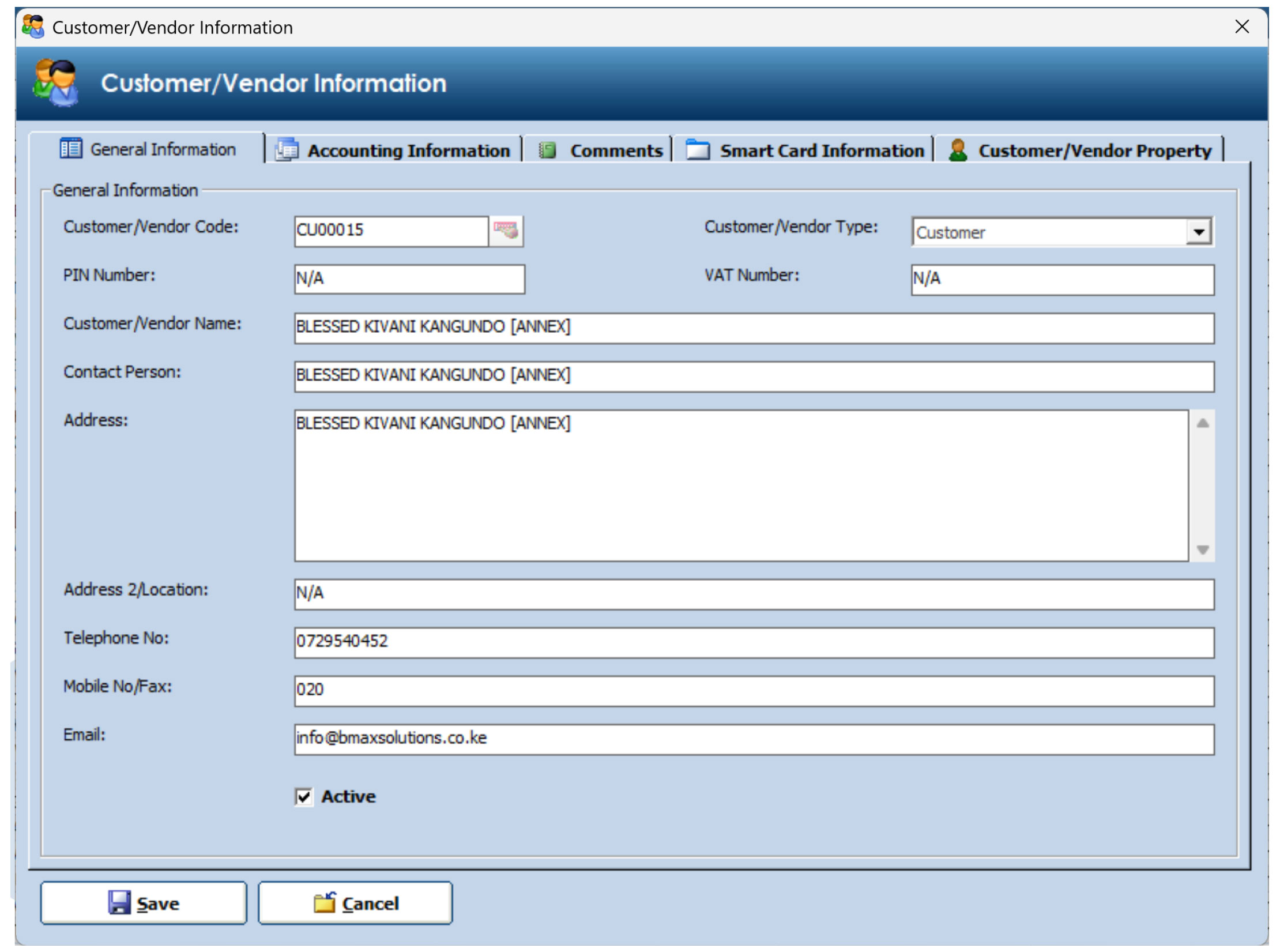Open the Customer type combo box

(x=1049, y=232)
